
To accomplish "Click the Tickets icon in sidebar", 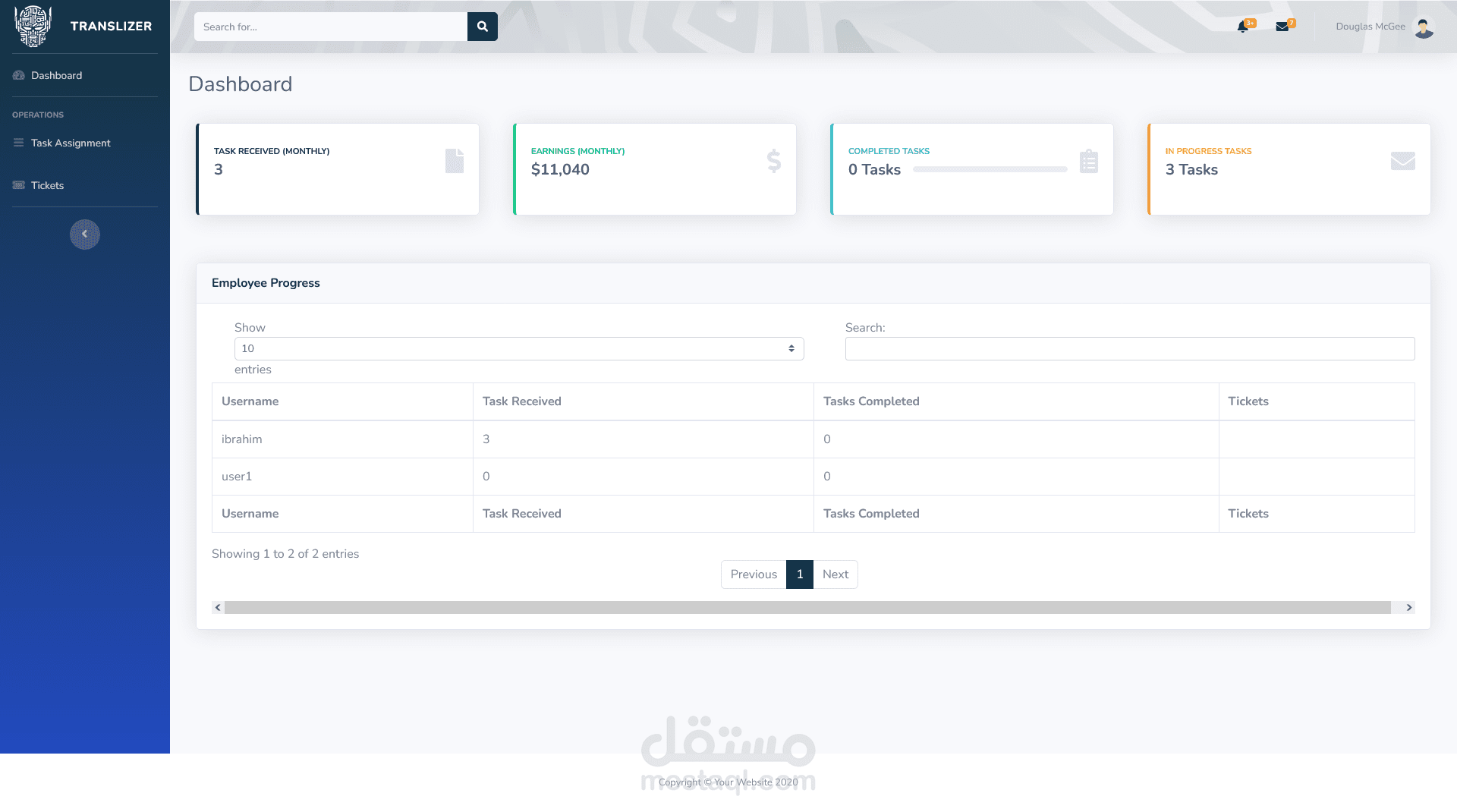I will [x=19, y=185].
